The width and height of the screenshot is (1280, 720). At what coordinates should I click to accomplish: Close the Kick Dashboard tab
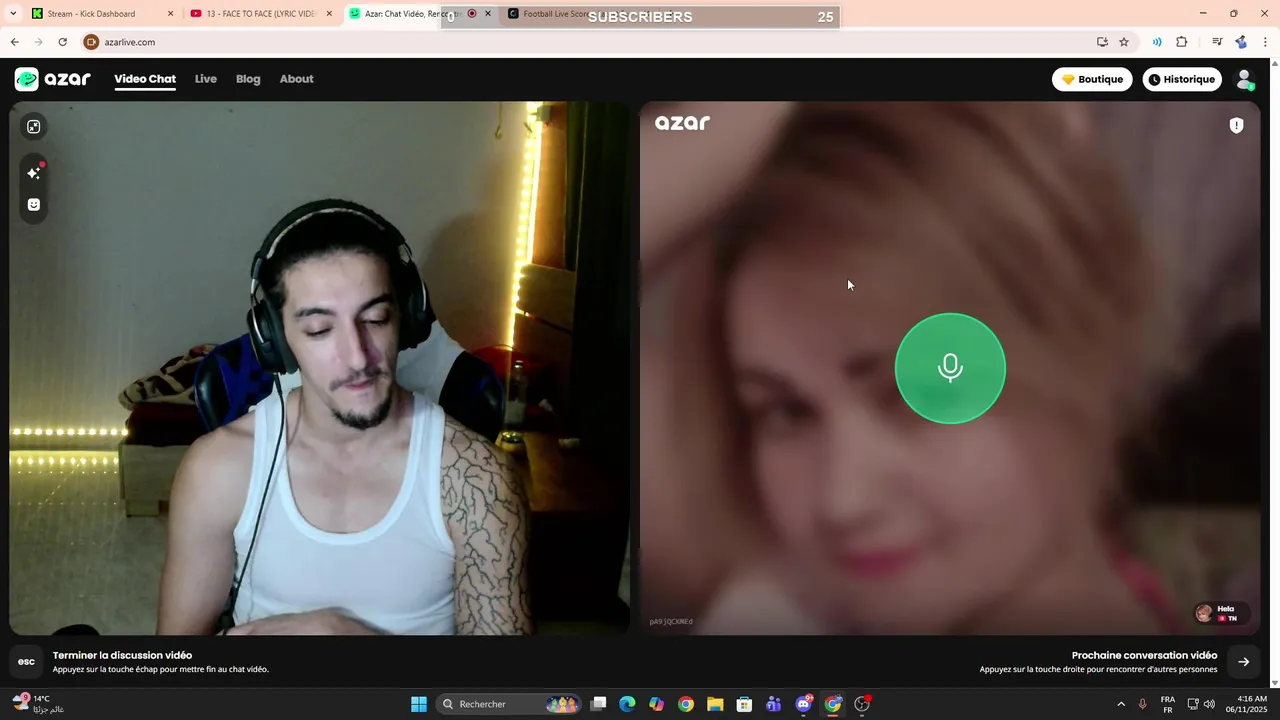tap(170, 14)
